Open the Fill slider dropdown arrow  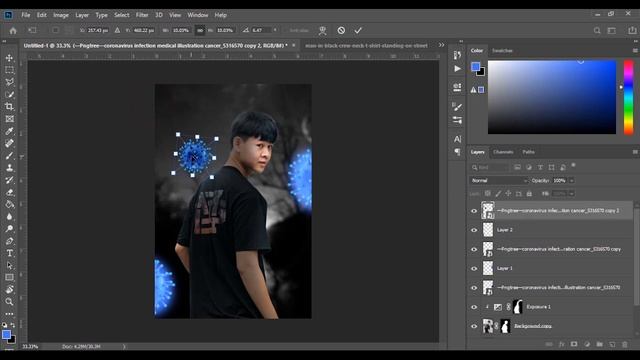point(571,193)
